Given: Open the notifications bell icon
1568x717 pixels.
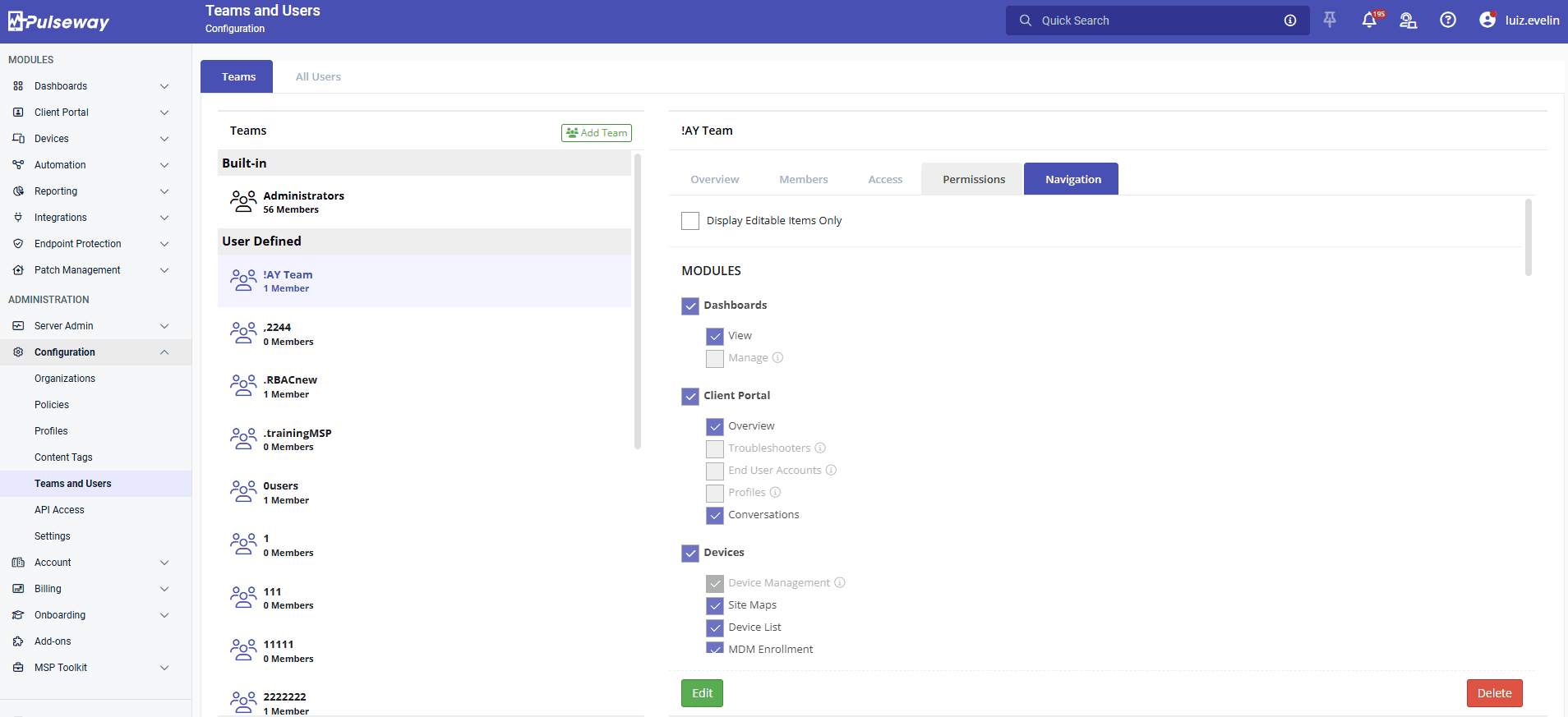Looking at the screenshot, I should tap(1369, 21).
